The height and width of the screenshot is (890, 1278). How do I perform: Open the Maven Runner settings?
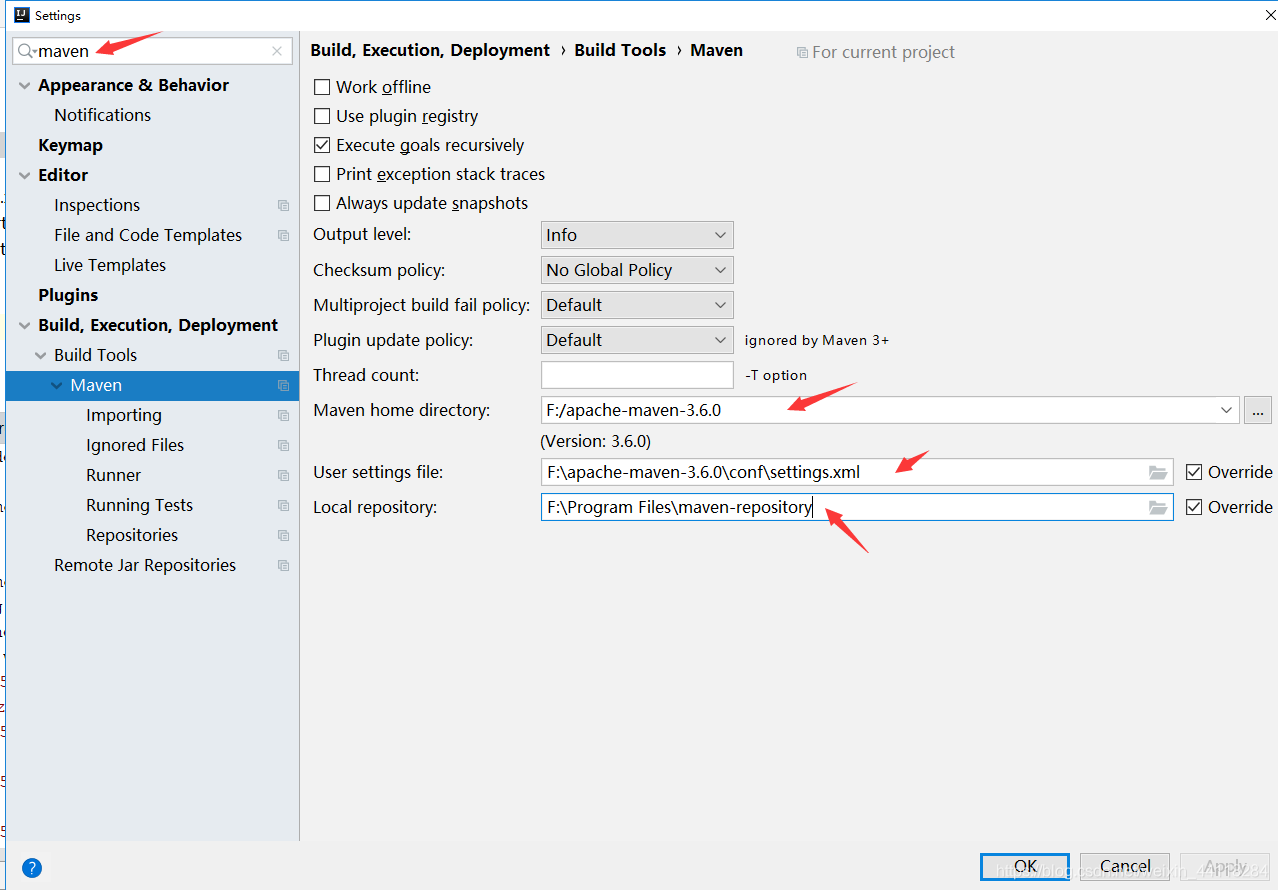(x=114, y=475)
